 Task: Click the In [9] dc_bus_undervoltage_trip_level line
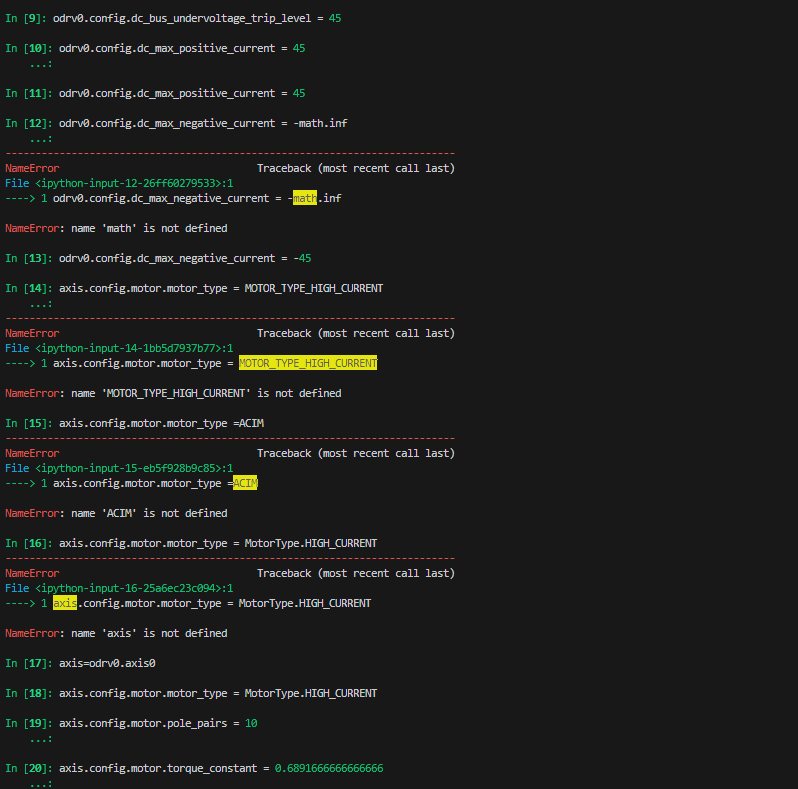(173, 18)
